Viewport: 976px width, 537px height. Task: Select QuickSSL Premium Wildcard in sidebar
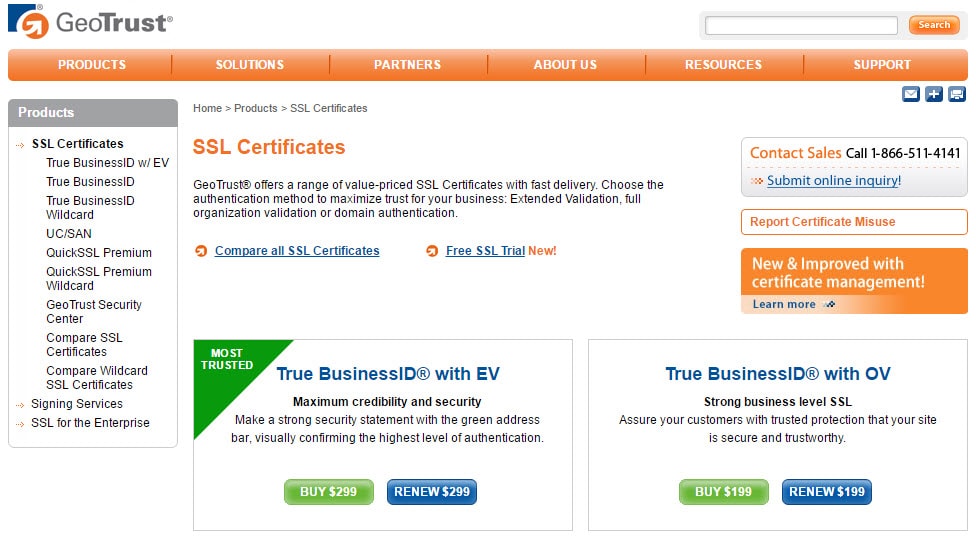(98, 279)
